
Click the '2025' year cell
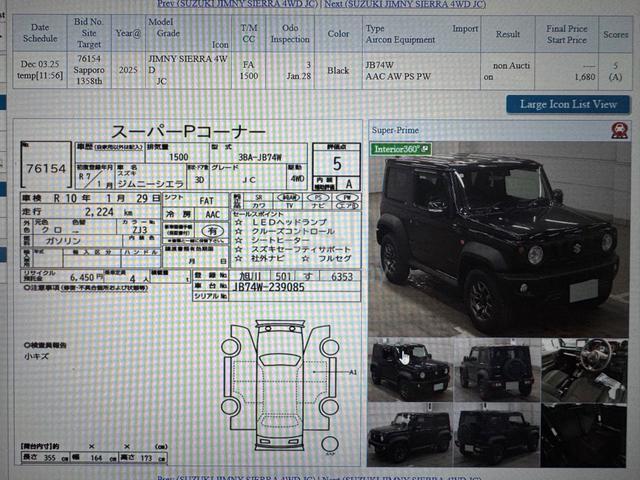128,70
